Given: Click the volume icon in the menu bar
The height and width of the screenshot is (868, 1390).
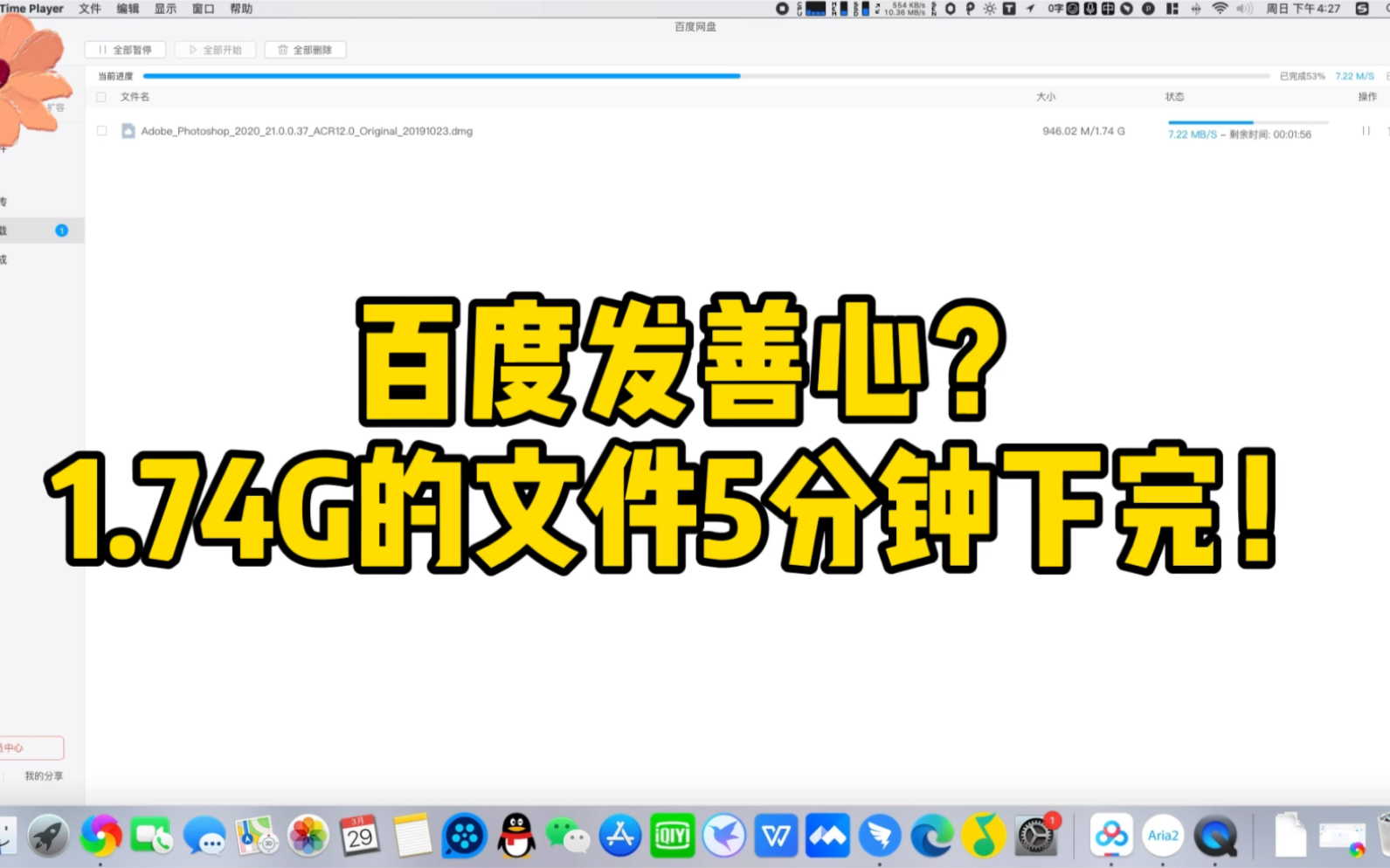Looking at the screenshot, I should tap(1245, 9).
